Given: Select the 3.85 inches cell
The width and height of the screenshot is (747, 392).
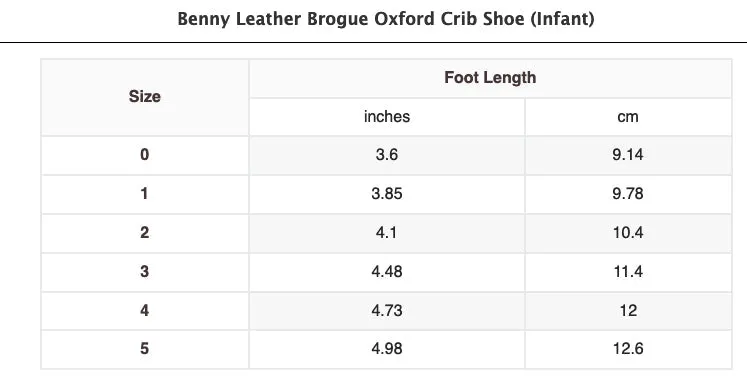Looking at the screenshot, I should point(387,194).
